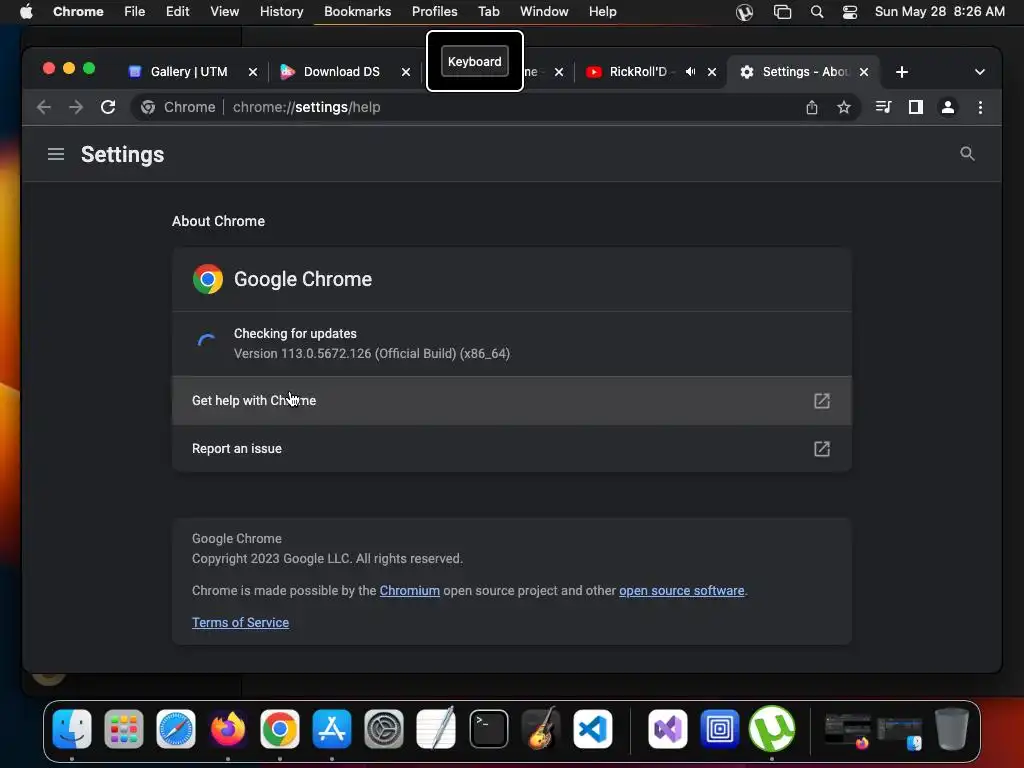Screen dimensions: 1024x768
Task: Switch to the RickRoll'D tab
Action: coord(638,72)
